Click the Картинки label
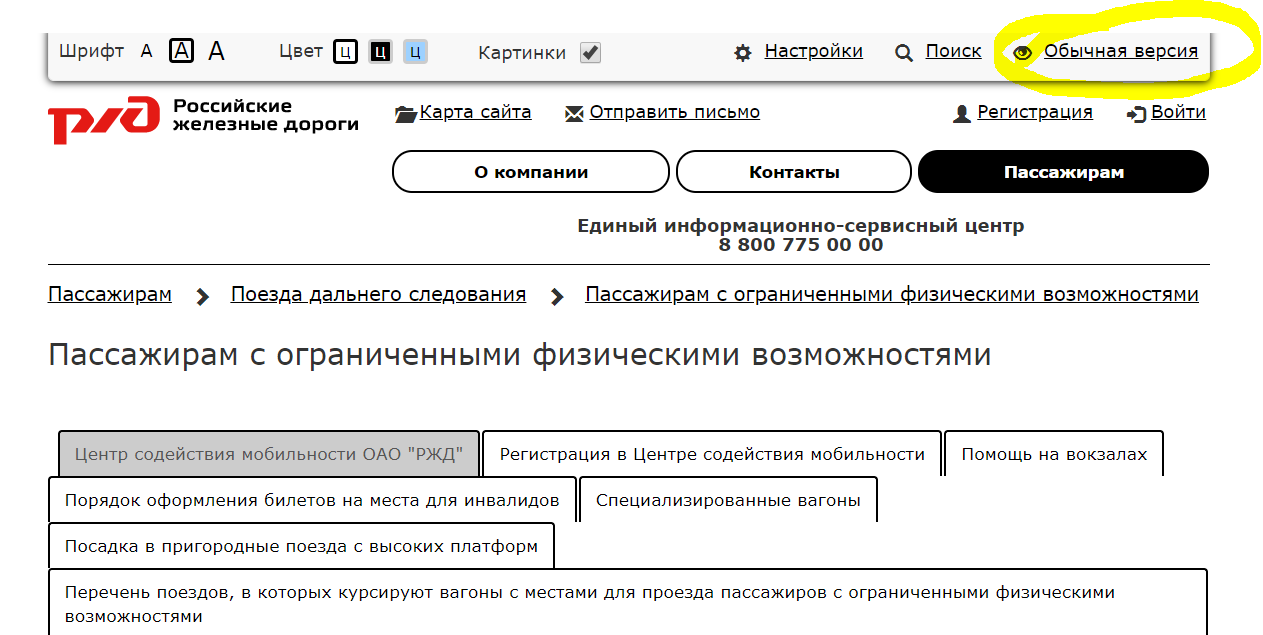The image size is (1263, 635). [x=522, y=53]
